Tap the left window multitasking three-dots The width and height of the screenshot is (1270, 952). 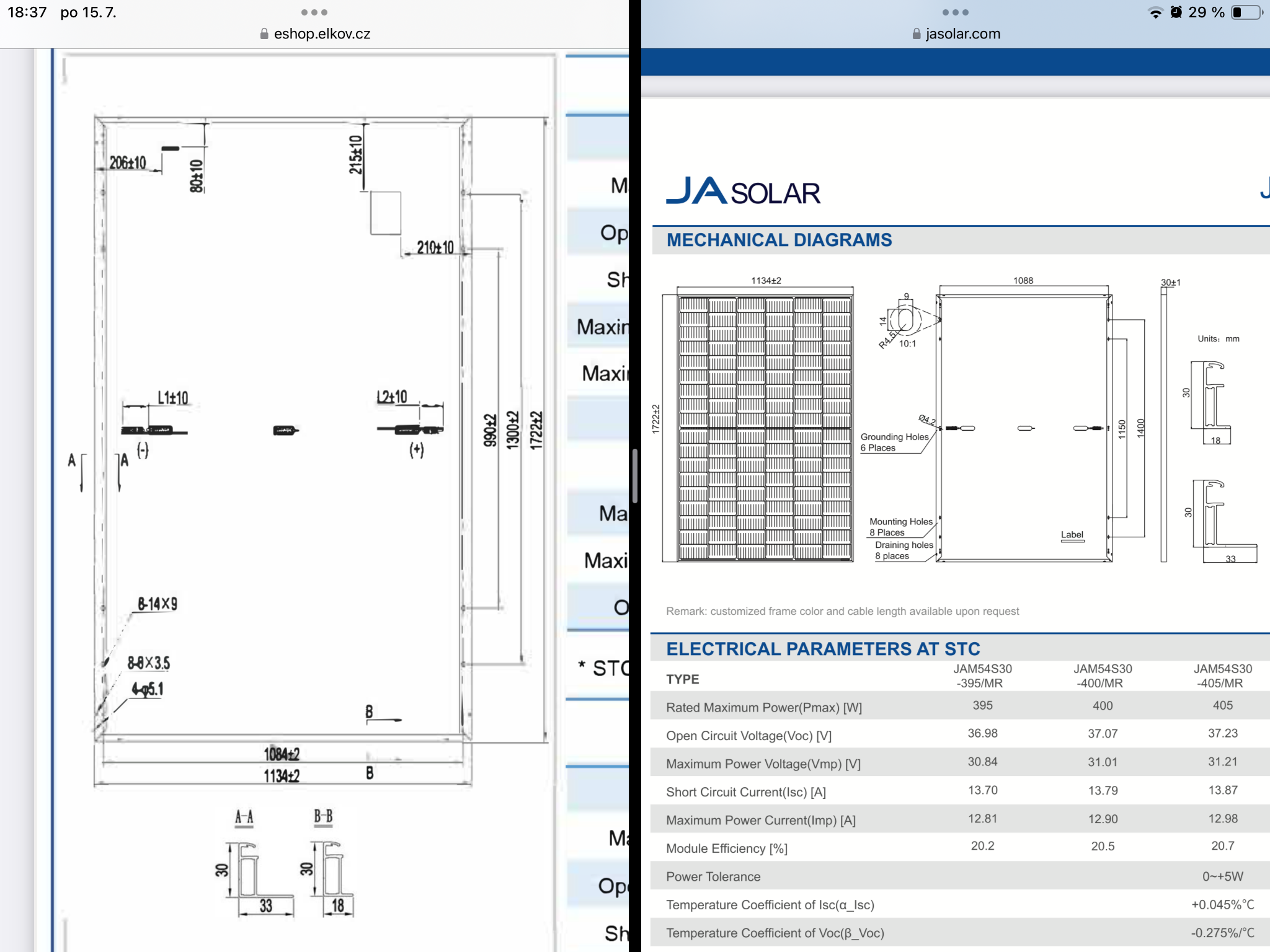click(314, 12)
